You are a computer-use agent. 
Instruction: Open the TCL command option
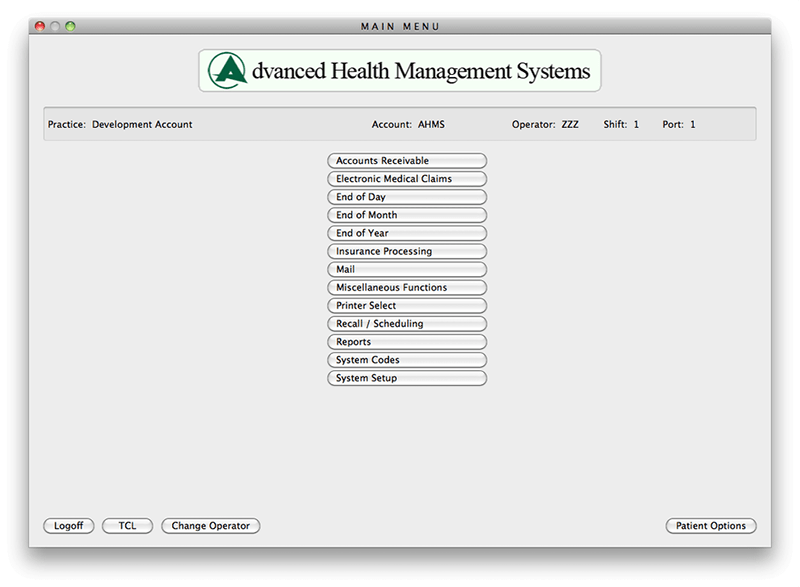127,525
